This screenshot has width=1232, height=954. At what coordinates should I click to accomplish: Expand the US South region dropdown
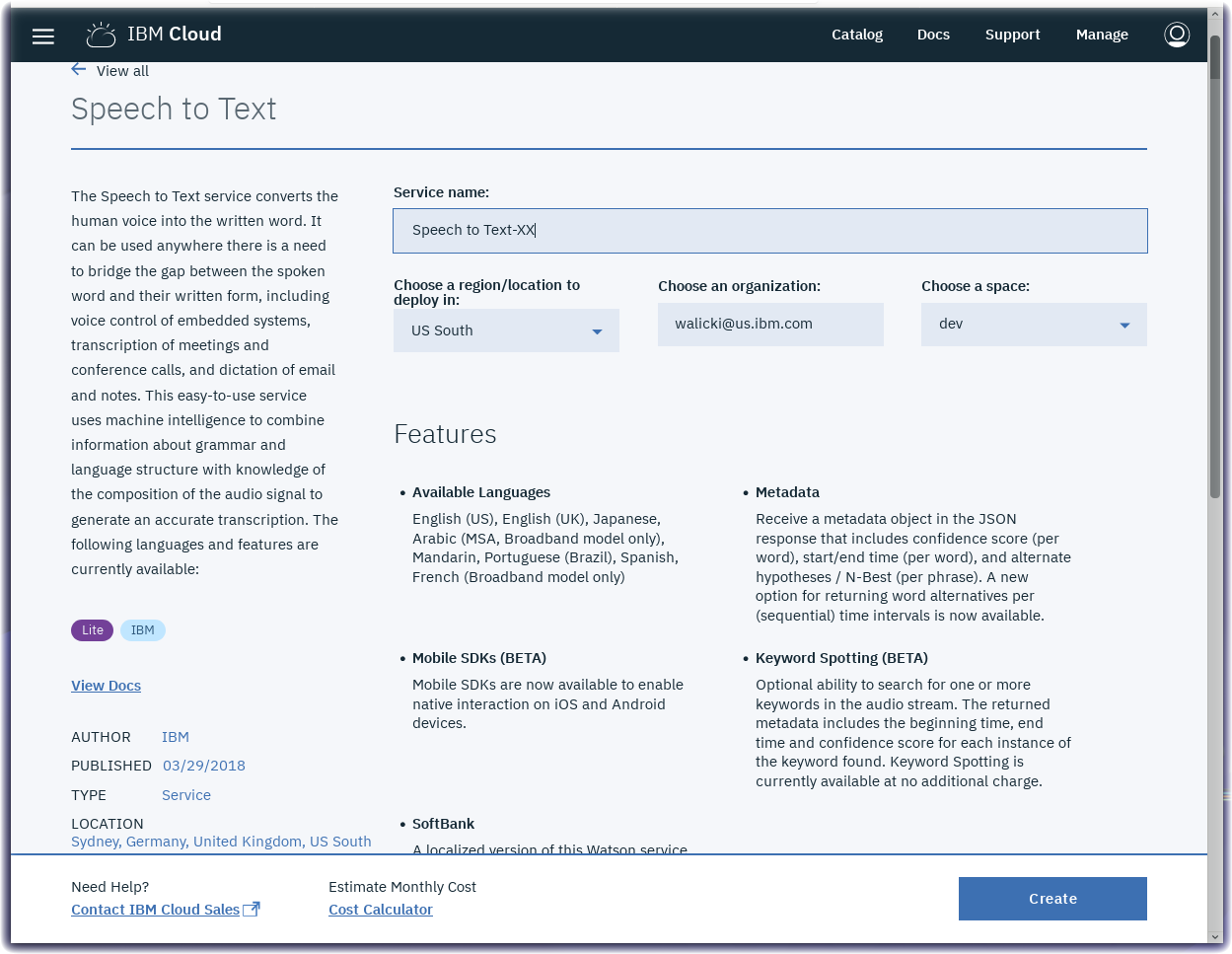(x=506, y=330)
